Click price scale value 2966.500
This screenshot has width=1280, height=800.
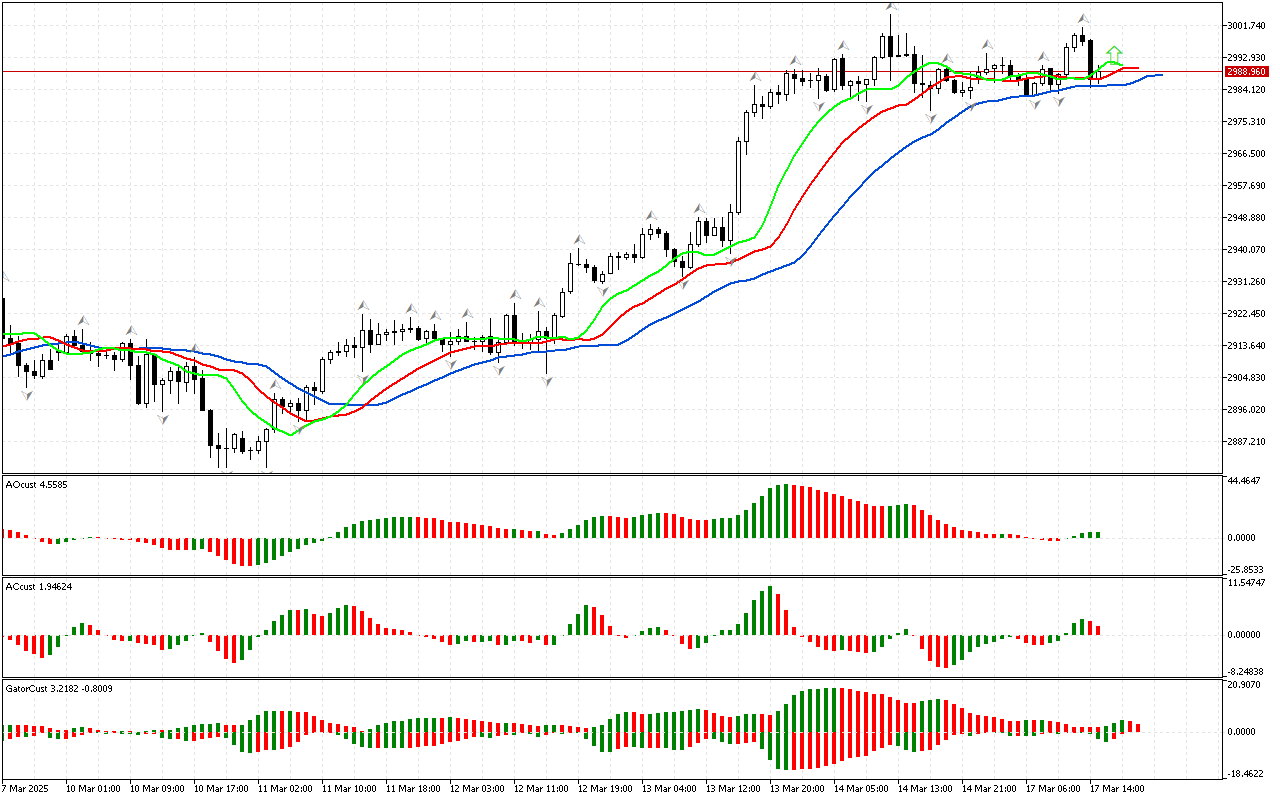(1249, 153)
